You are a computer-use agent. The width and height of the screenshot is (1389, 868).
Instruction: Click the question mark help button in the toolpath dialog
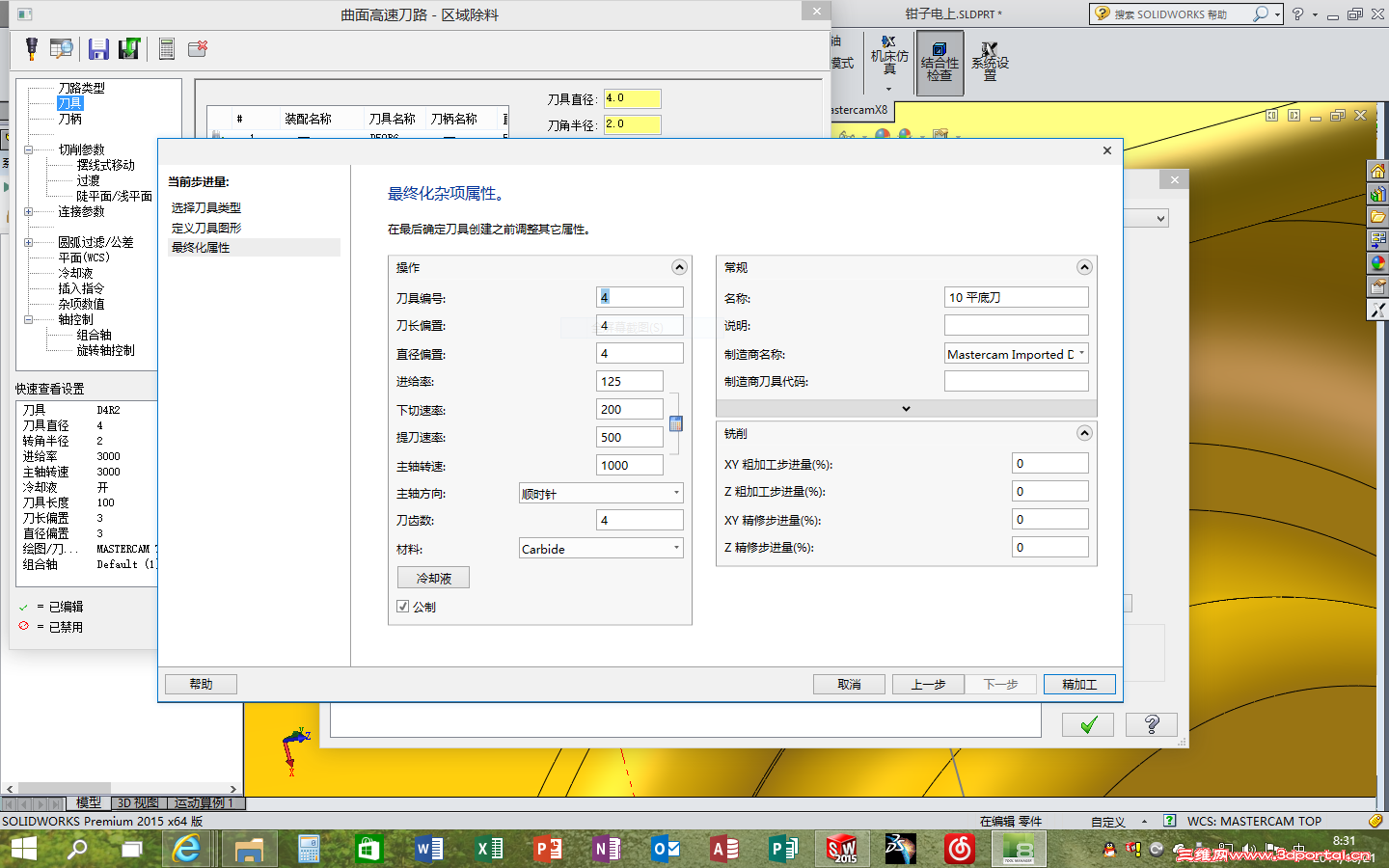click(x=1152, y=725)
